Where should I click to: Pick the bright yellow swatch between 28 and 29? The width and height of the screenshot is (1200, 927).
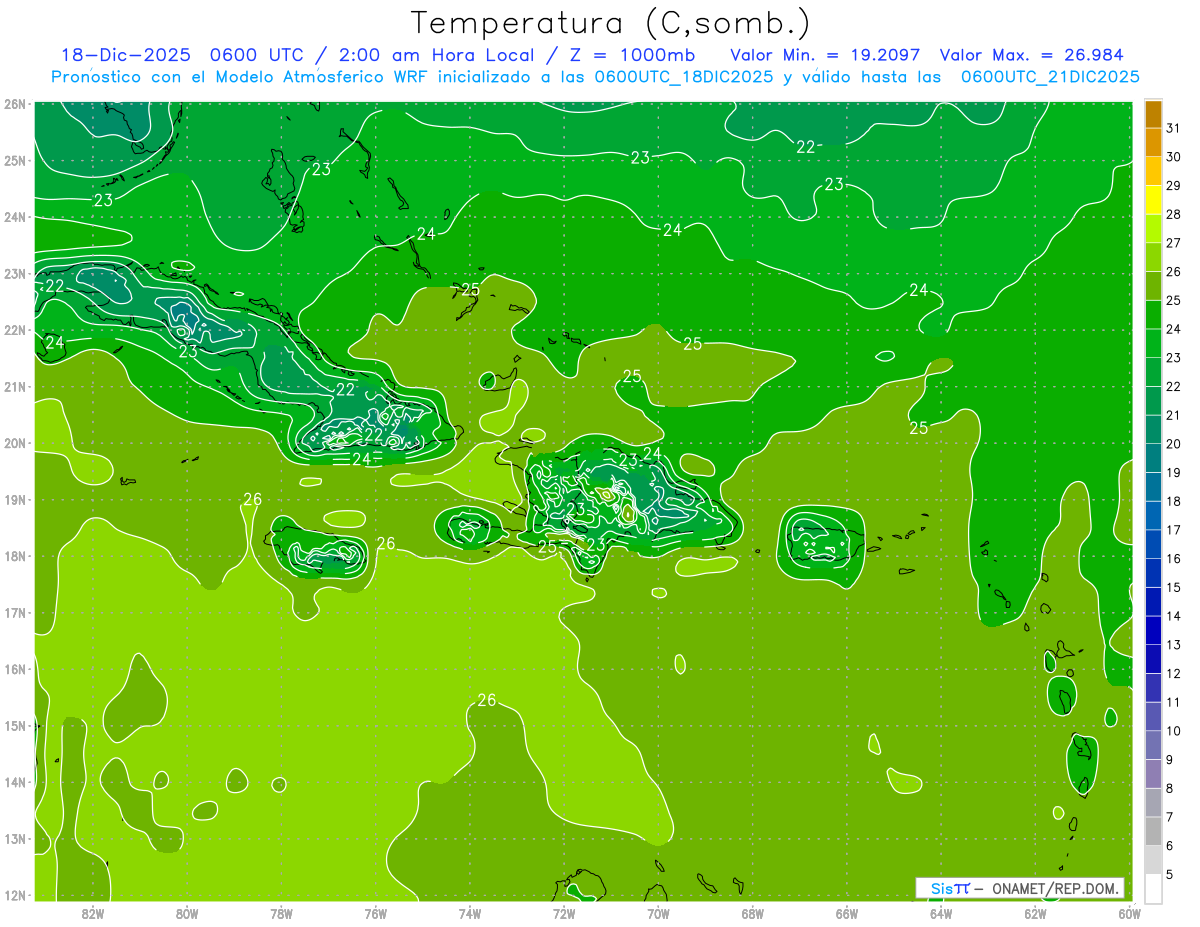pyautogui.click(x=1153, y=200)
